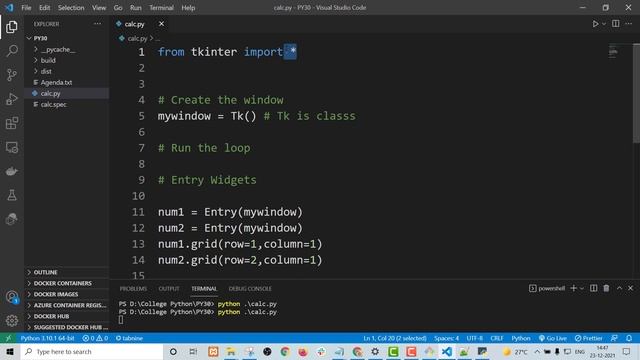Open Remote Explorer view
The image size is (640, 360).
tap(12, 147)
